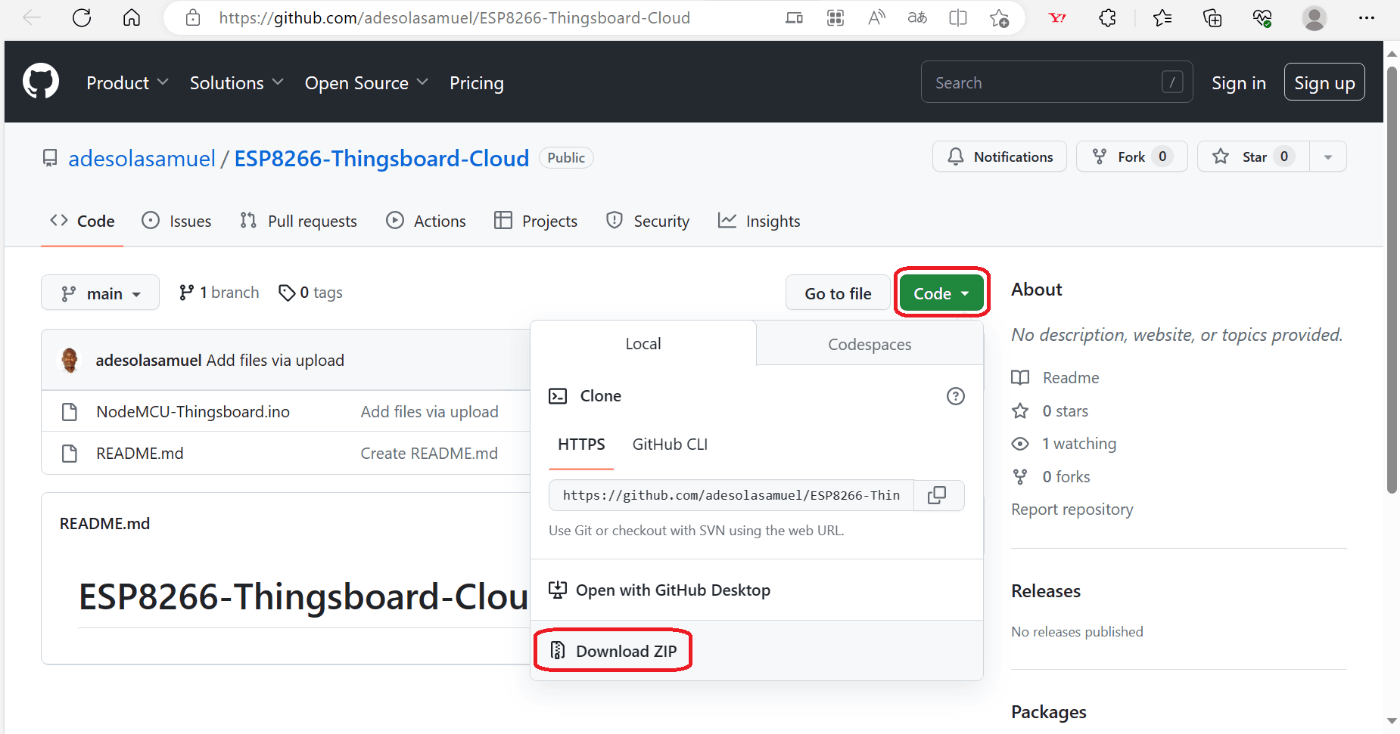
Task: Click the GitHub logo icon
Action: tap(41, 82)
